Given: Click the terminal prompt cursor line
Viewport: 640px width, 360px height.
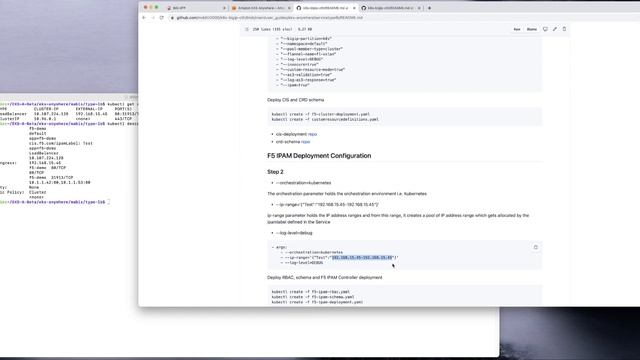Looking at the screenshot, I should point(55,202).
